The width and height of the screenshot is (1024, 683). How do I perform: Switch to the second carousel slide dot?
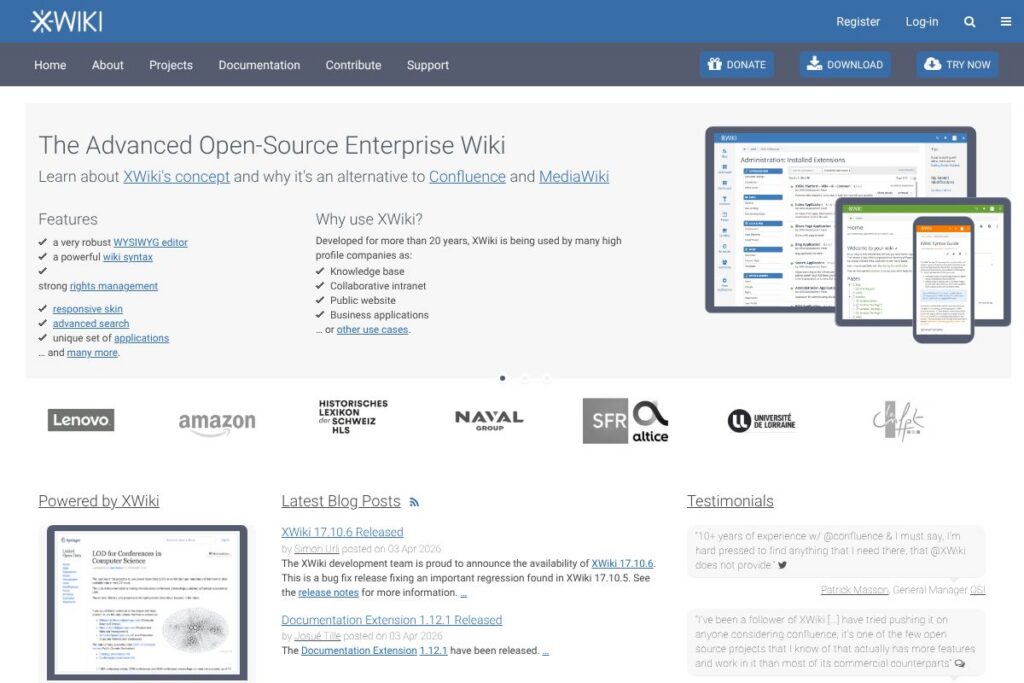pyautogui.click(x=524, y=378)
